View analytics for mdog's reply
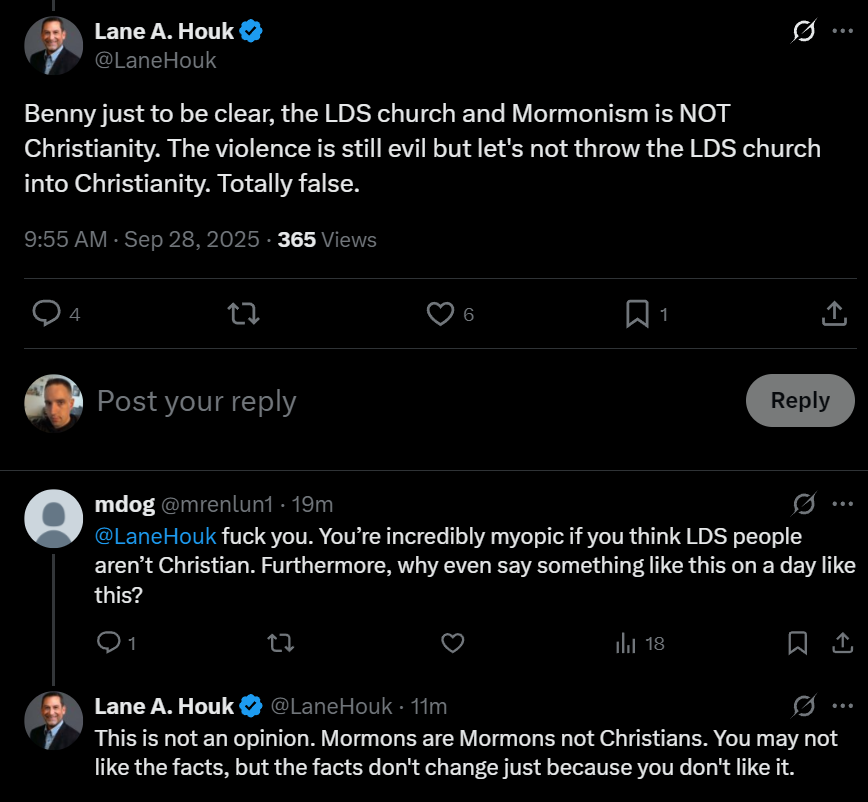The image size is (868, 802). pos(626,643)
